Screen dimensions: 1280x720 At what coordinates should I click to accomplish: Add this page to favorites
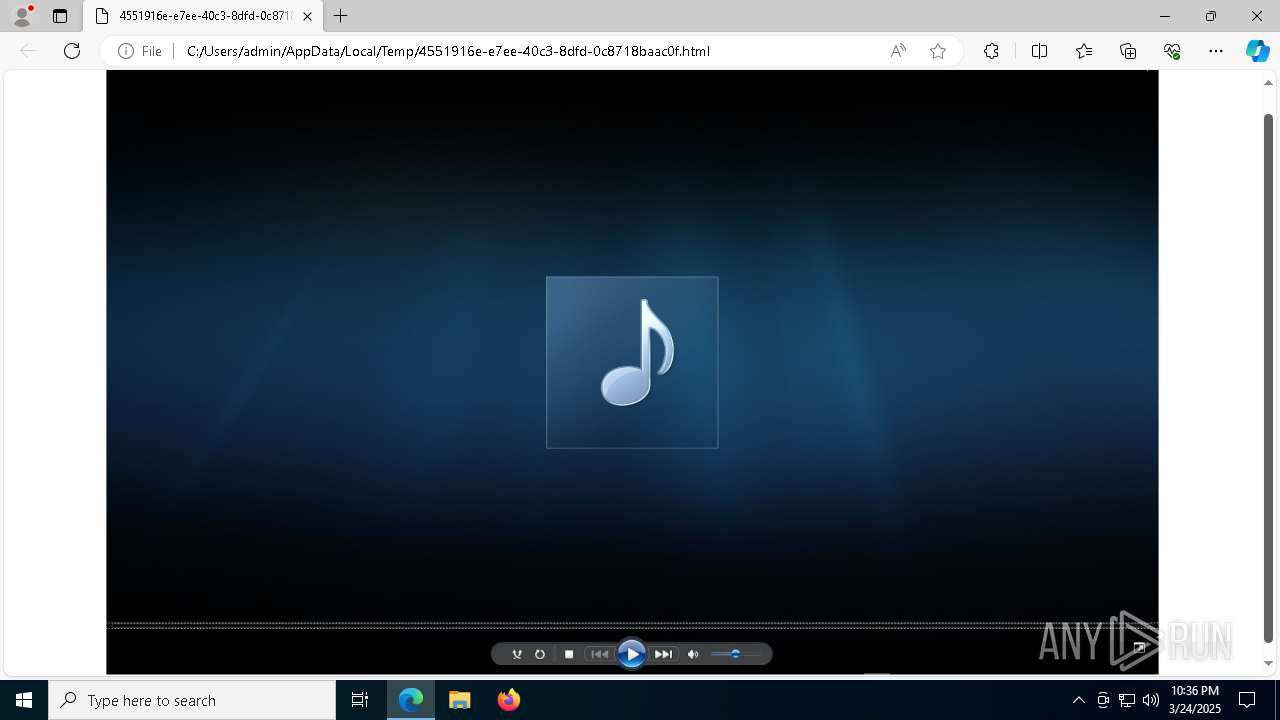(938, 51)
